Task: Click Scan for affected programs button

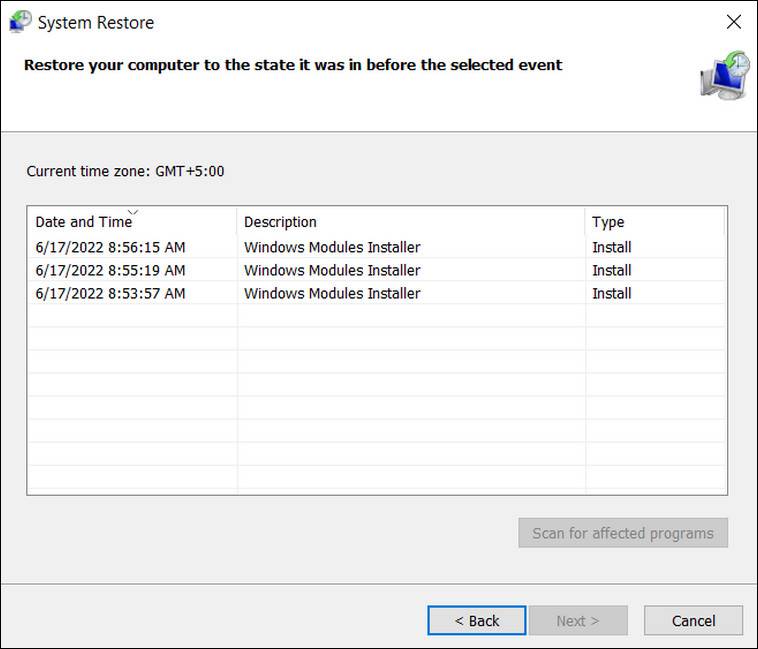Action: [x=623, y=533]
